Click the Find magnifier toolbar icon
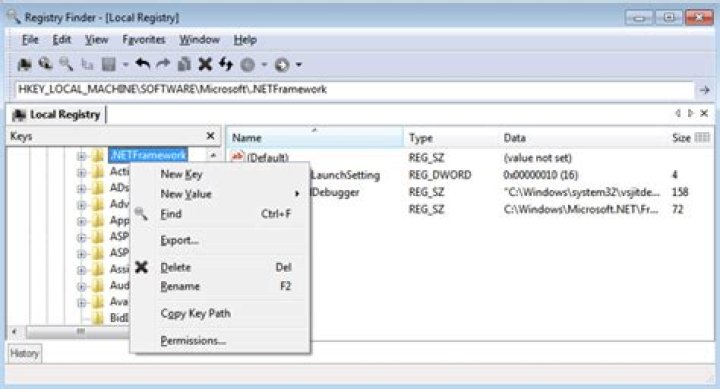The image size is (720, 389). click(x=66, y=64)
